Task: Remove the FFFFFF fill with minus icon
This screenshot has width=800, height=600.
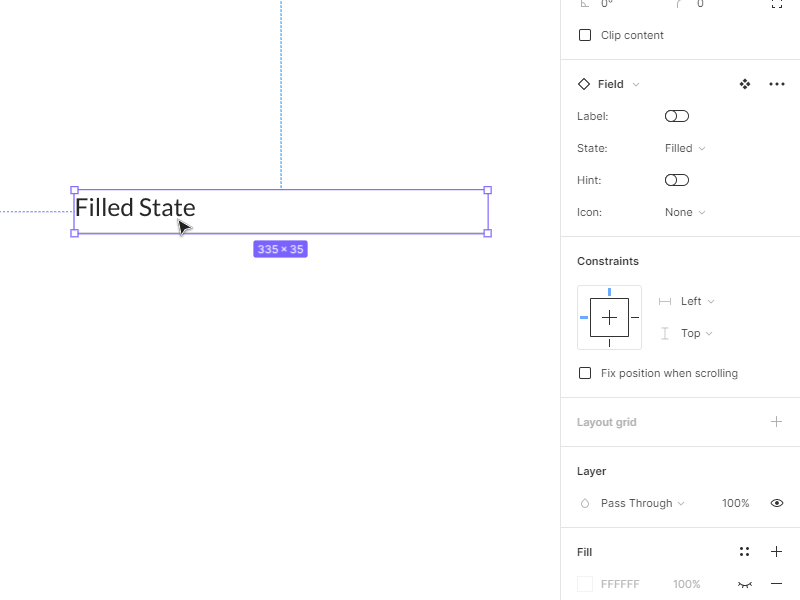Action: coord(777,583)
